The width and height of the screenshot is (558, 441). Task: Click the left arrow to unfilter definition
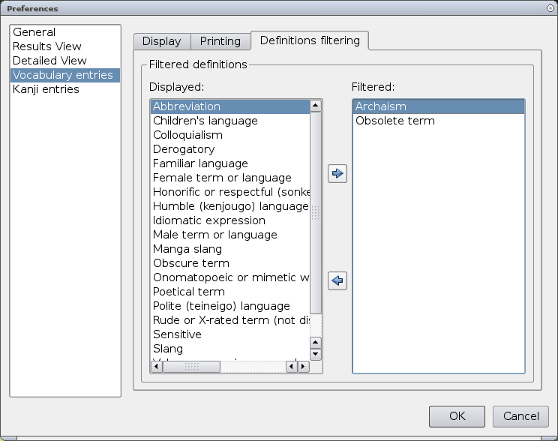337,280
